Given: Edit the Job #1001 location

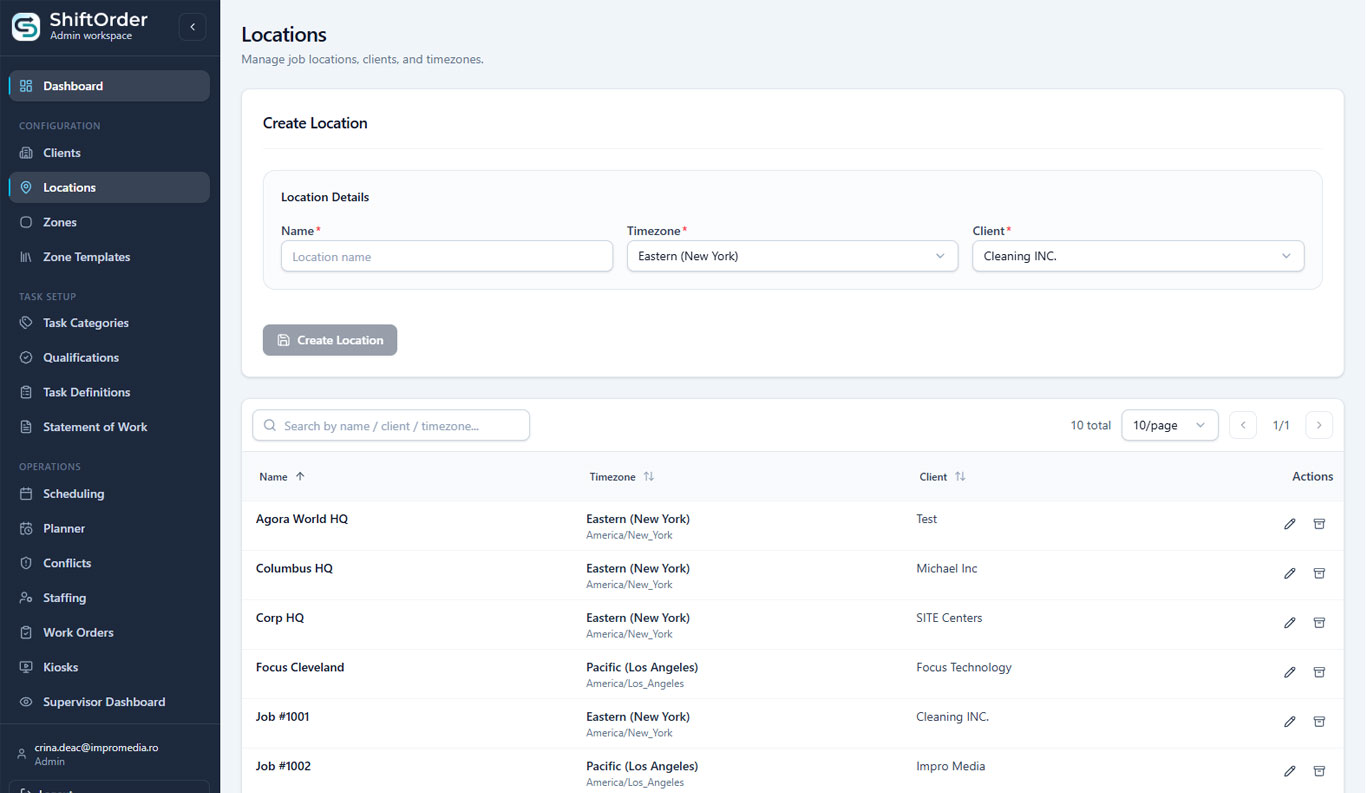Looking at the screenshot, I should pyautogui.click(x=1289, y=722).
